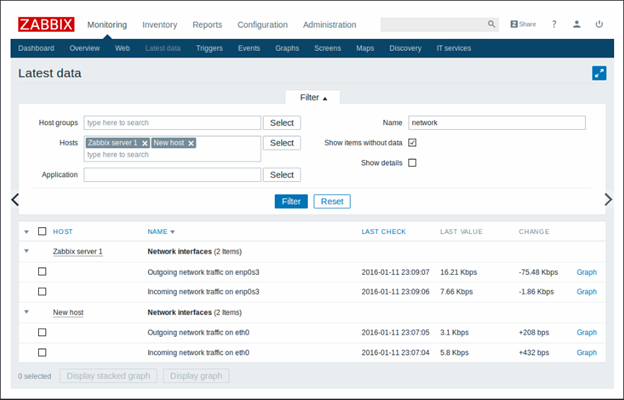Toggle Show items without data checkbox

[412, 142]
